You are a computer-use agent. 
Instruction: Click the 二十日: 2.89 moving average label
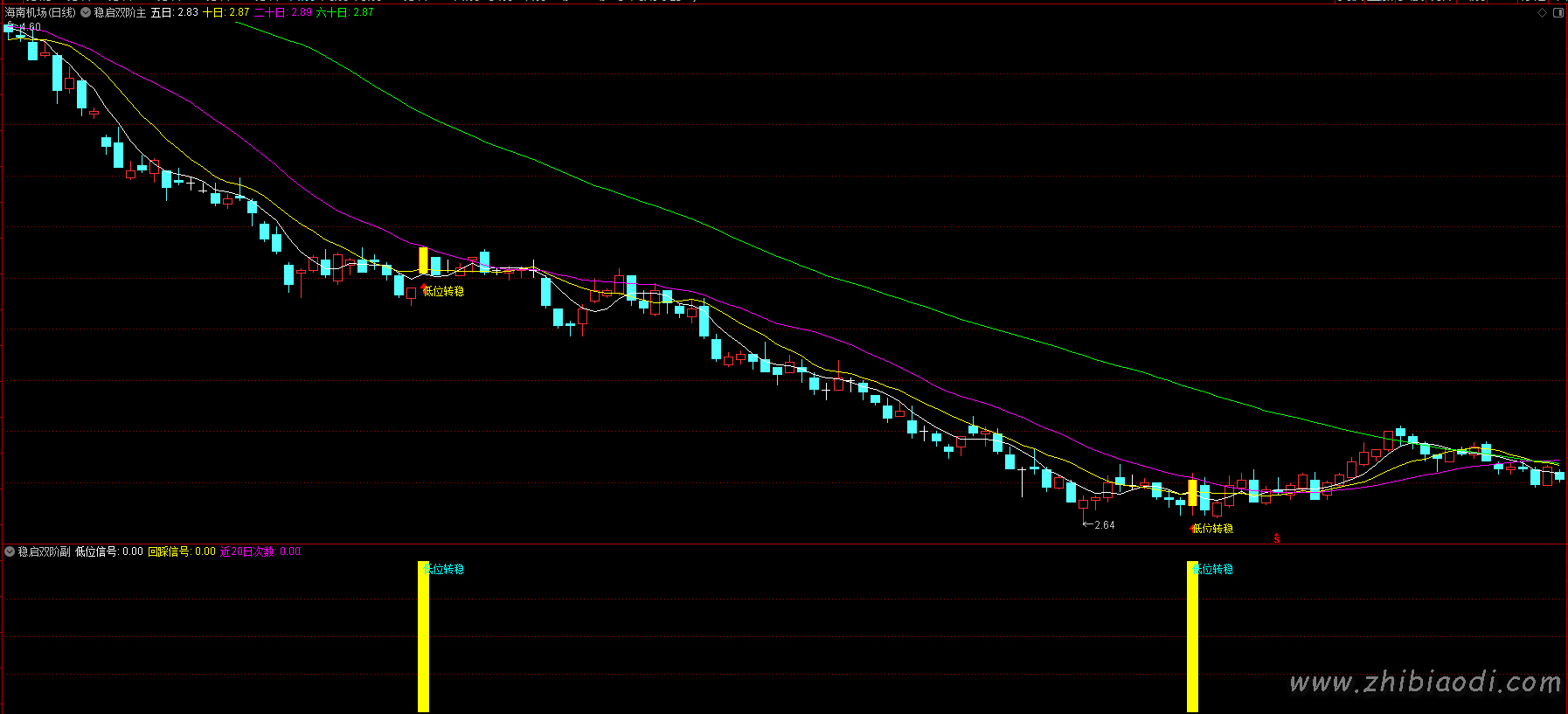(x=282, y=13)
